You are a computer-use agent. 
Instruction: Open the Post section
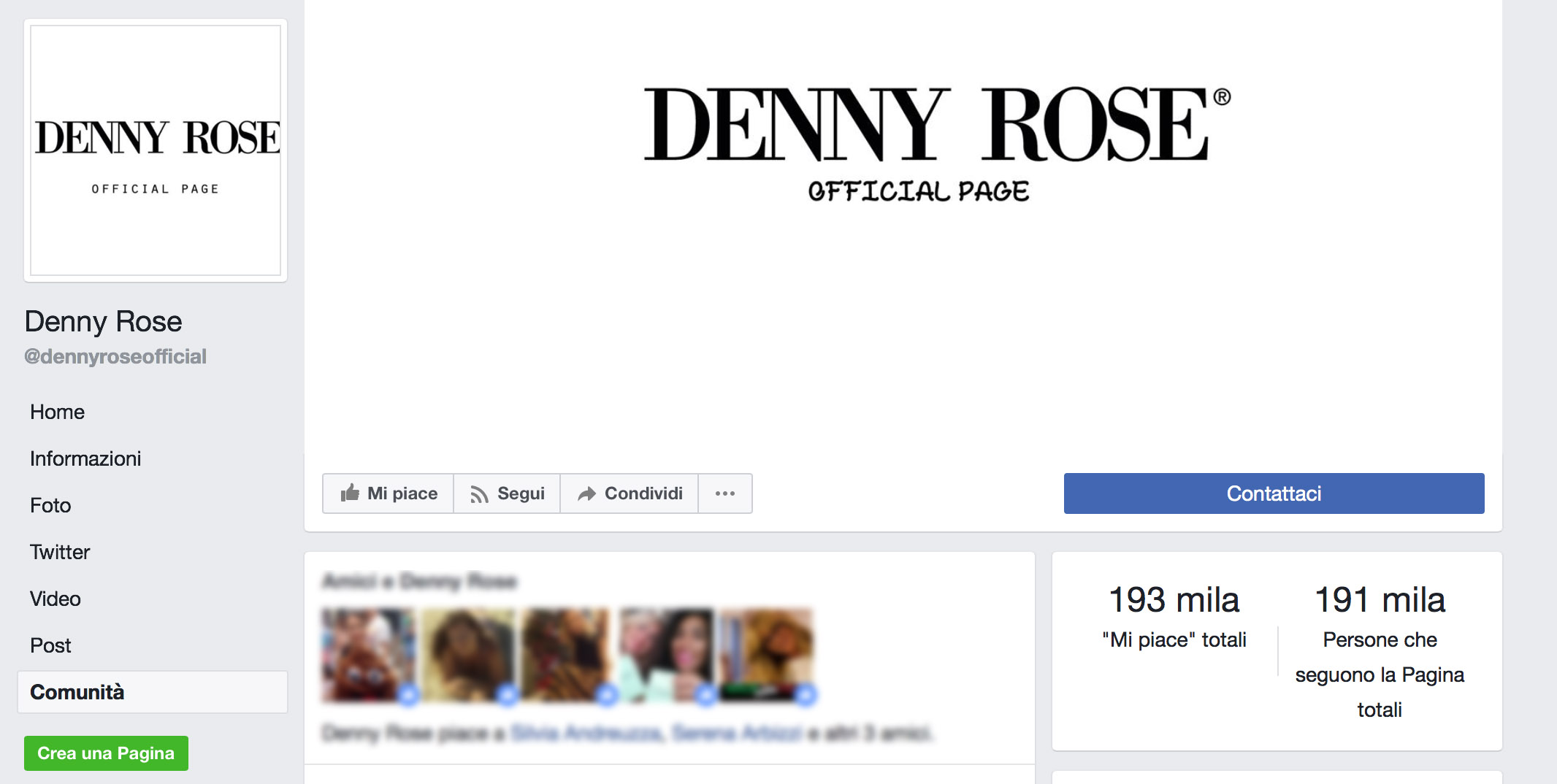[50, 645]
